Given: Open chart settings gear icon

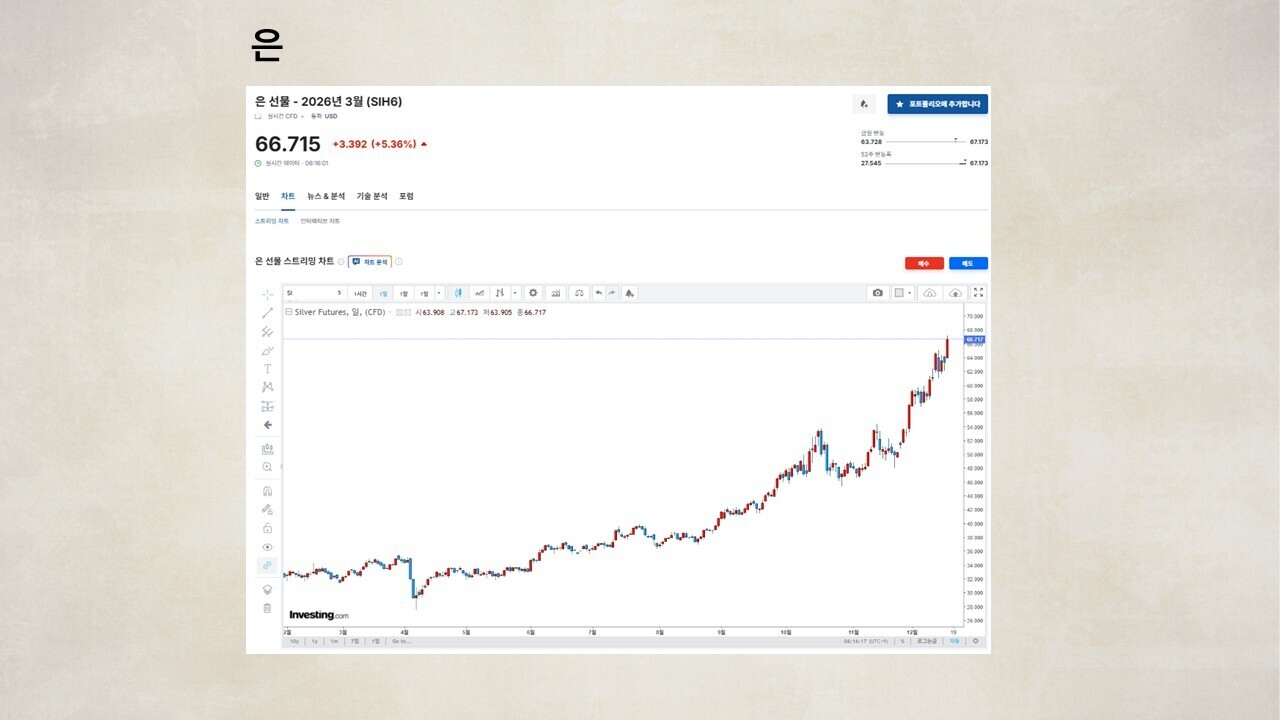Looking at the screenshot, I should click(x=533, y=293).
